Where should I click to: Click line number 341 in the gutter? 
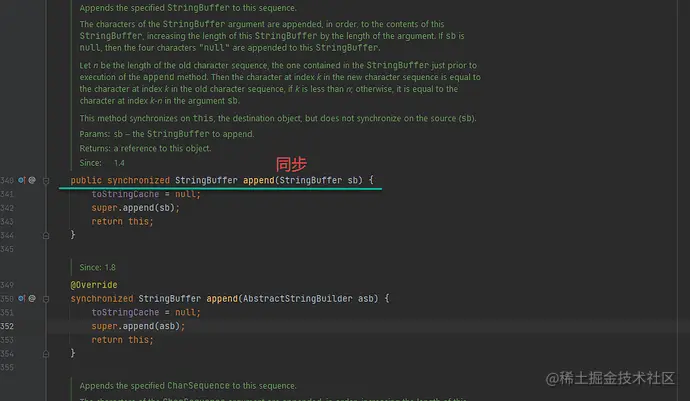coord(7,194)
